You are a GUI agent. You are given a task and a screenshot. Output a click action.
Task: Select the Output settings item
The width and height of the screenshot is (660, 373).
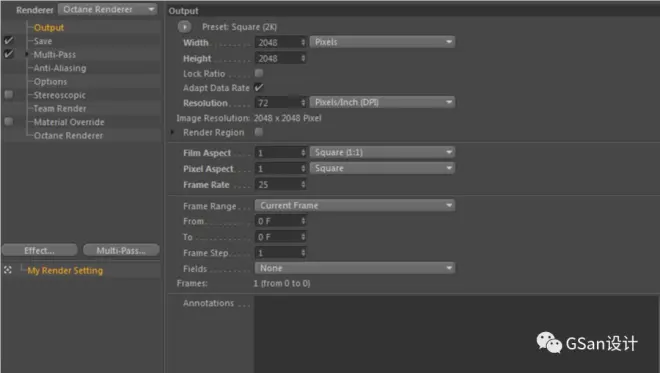point(49,27)
